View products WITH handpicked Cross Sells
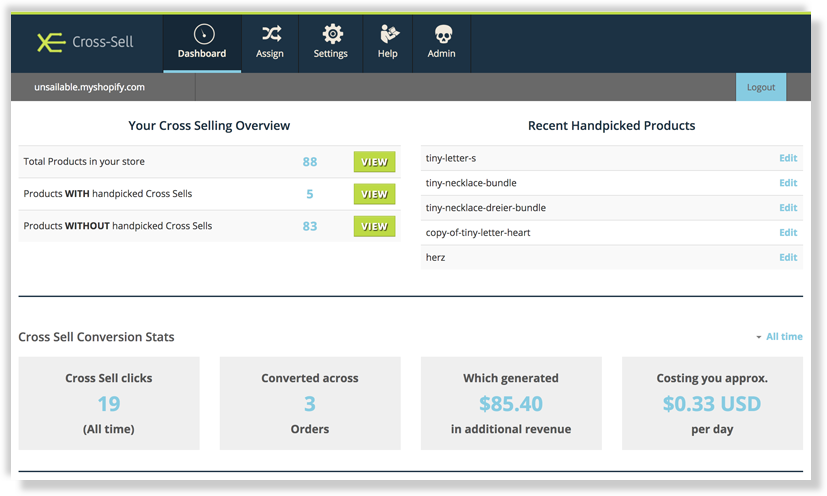 374,194
